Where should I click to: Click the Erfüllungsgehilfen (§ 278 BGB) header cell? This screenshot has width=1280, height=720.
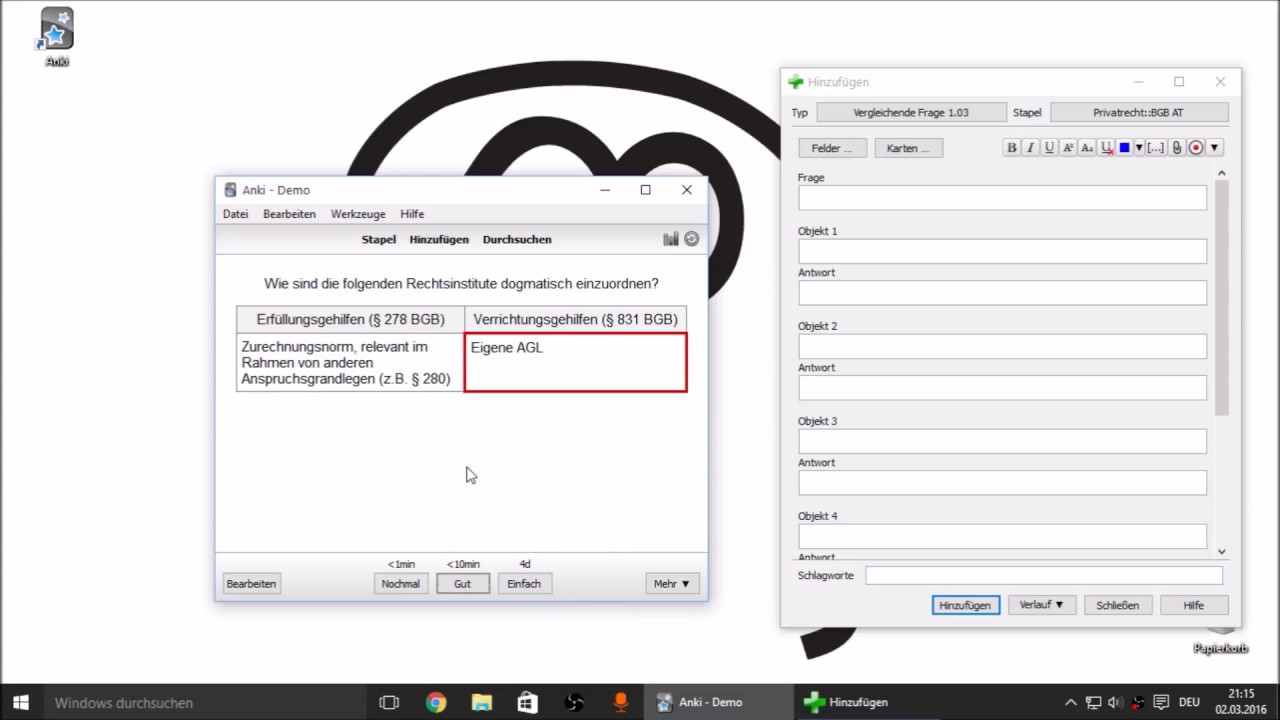[x=351, y=320]
